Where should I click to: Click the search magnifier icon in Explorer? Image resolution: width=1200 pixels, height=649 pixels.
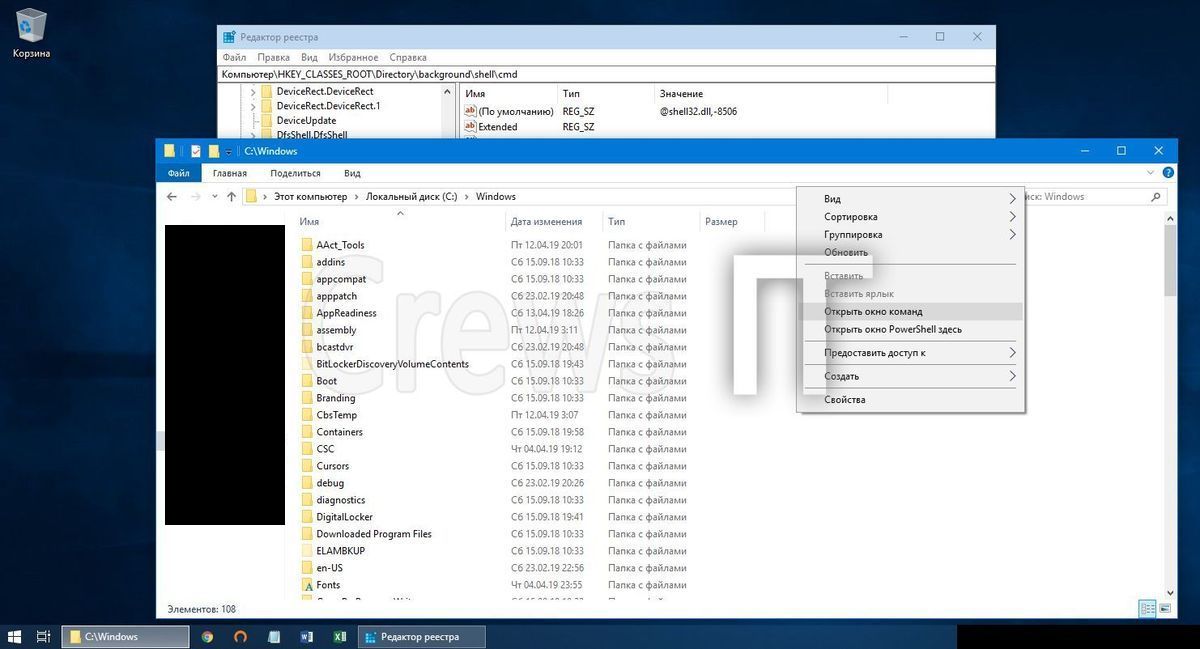click(1157, 197)
